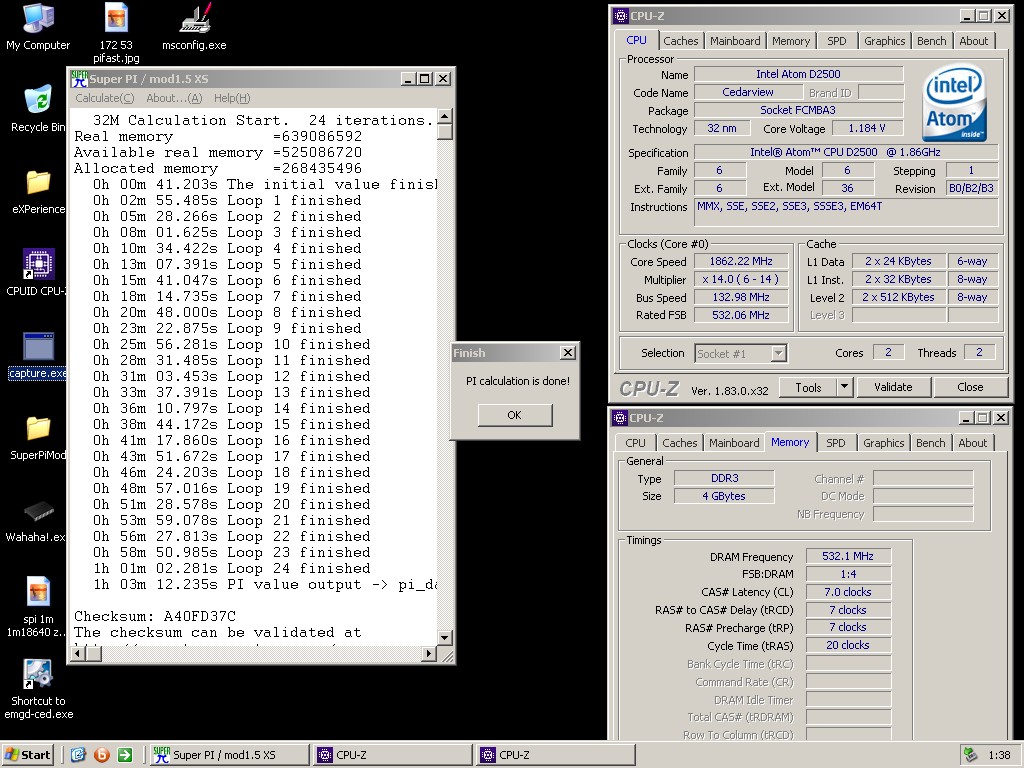The image size is (1024, 768).
Task: Click the DRAM Frequency value 532.1 MHz
Action: 848,556
